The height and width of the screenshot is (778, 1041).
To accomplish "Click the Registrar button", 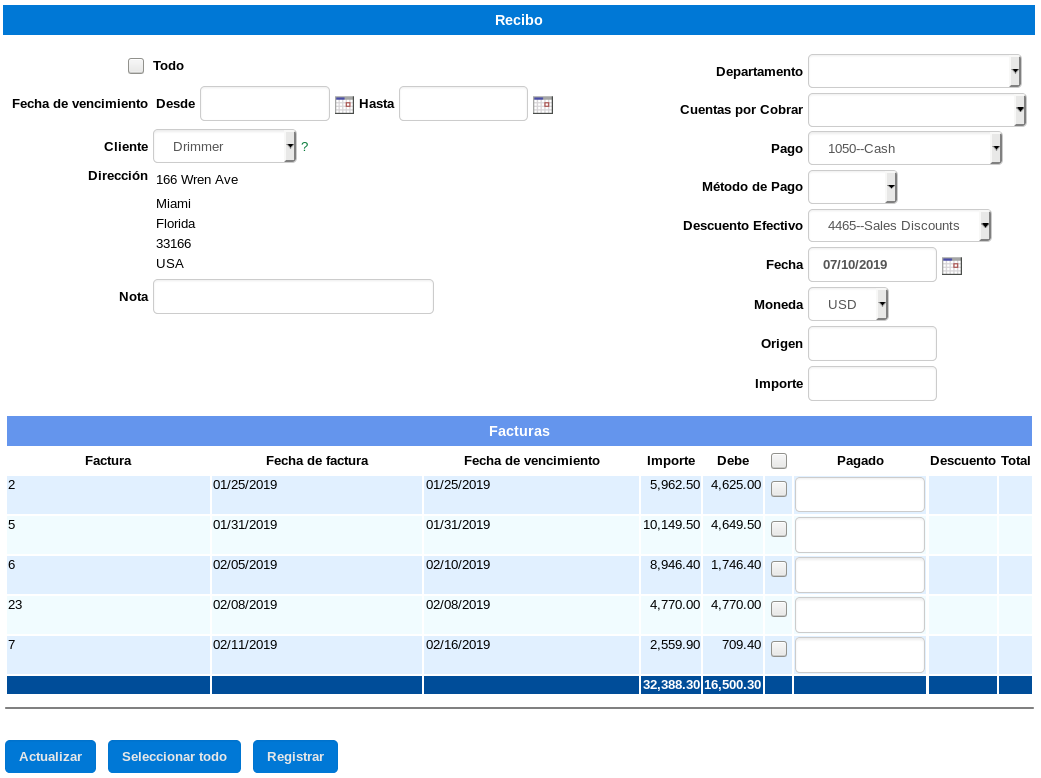I will point(295,757).
